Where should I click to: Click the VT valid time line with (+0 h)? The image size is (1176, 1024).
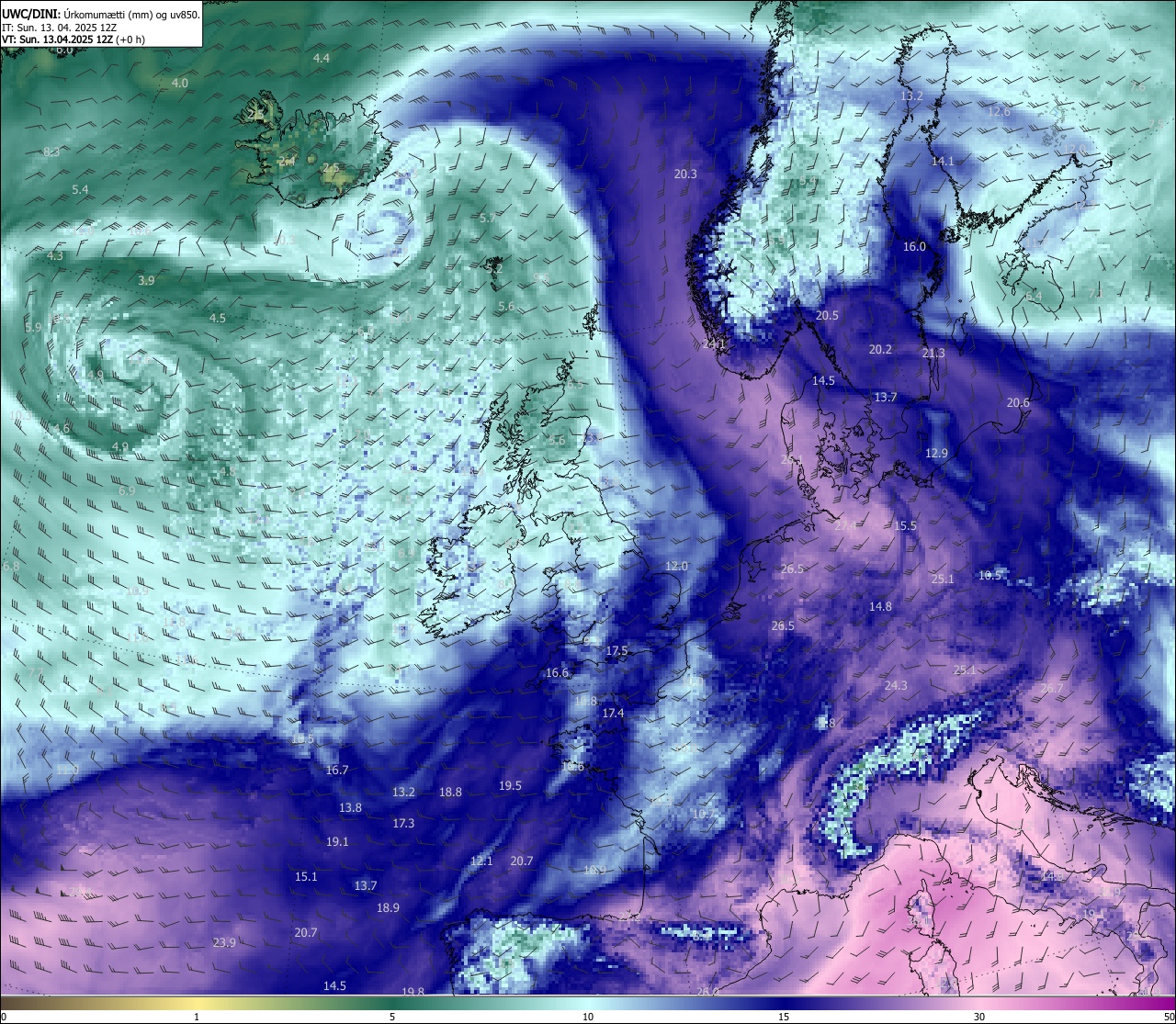pos(73,39)
